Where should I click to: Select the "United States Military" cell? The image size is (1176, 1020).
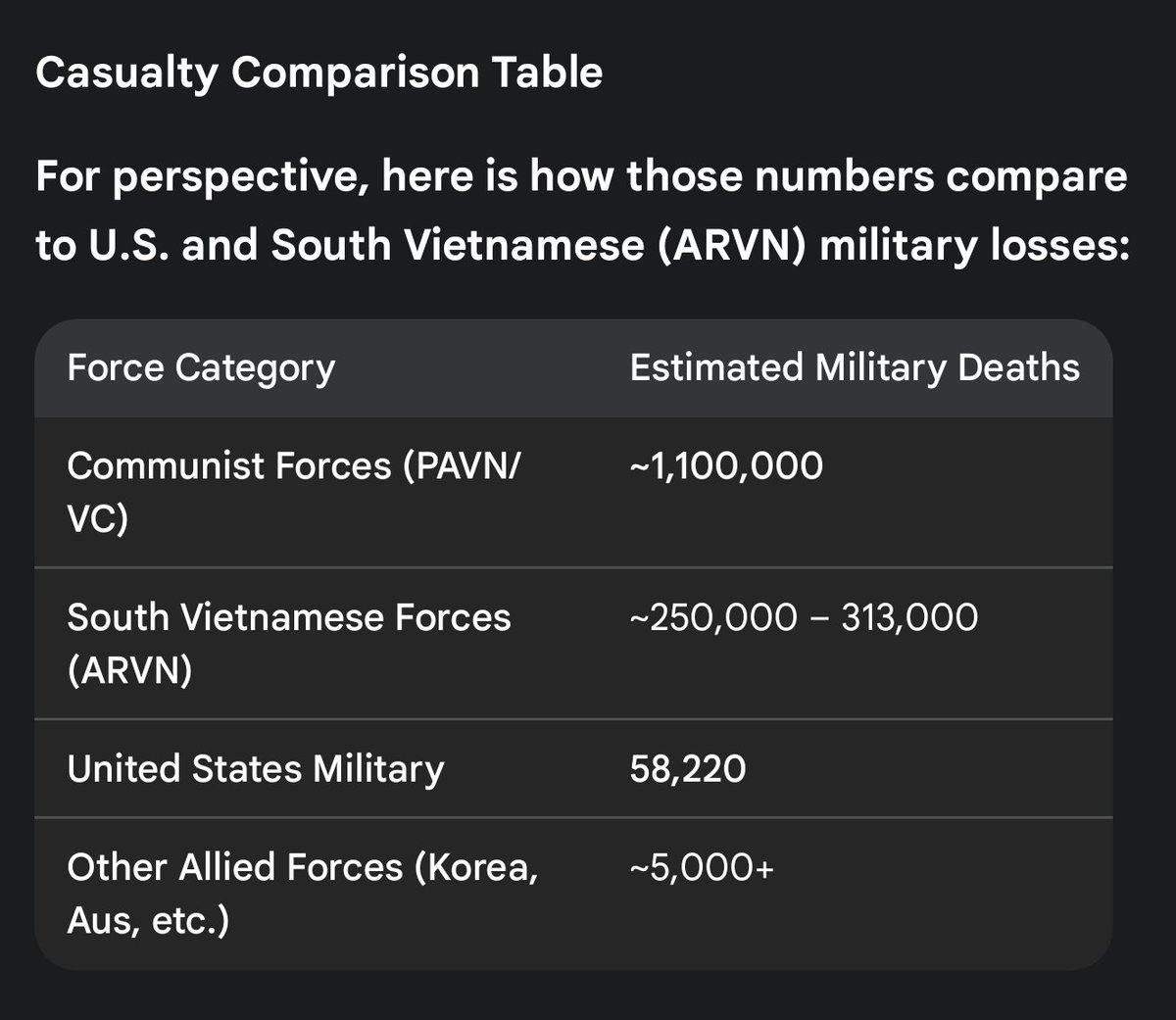(x=255, y=769)
